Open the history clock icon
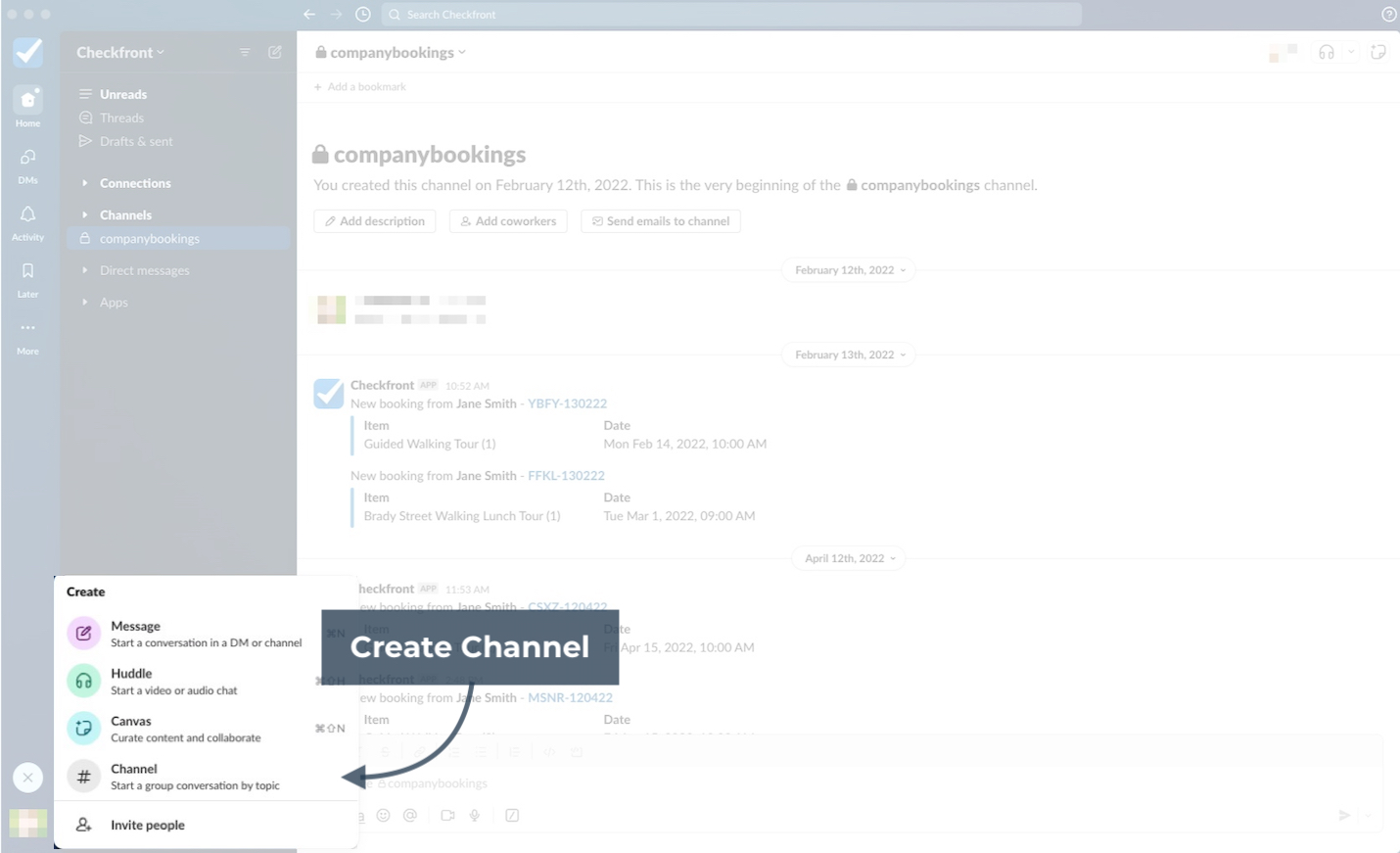Image resolution: width=1400 pixels, height=853 pixels. [363, 15]
